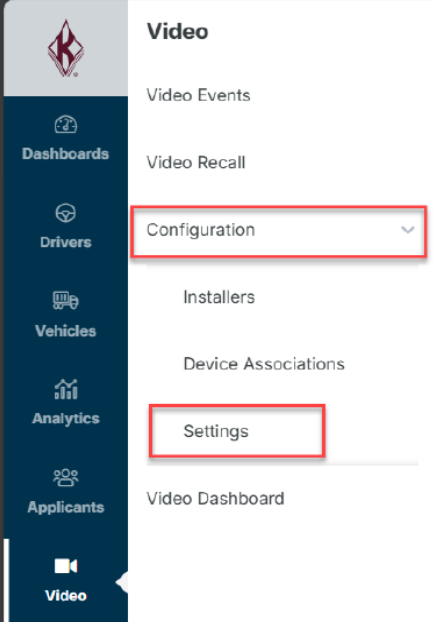Open Dashboards via the gauge icon
The height and width of the screenshot is (622, 435).
coord(66,125)
